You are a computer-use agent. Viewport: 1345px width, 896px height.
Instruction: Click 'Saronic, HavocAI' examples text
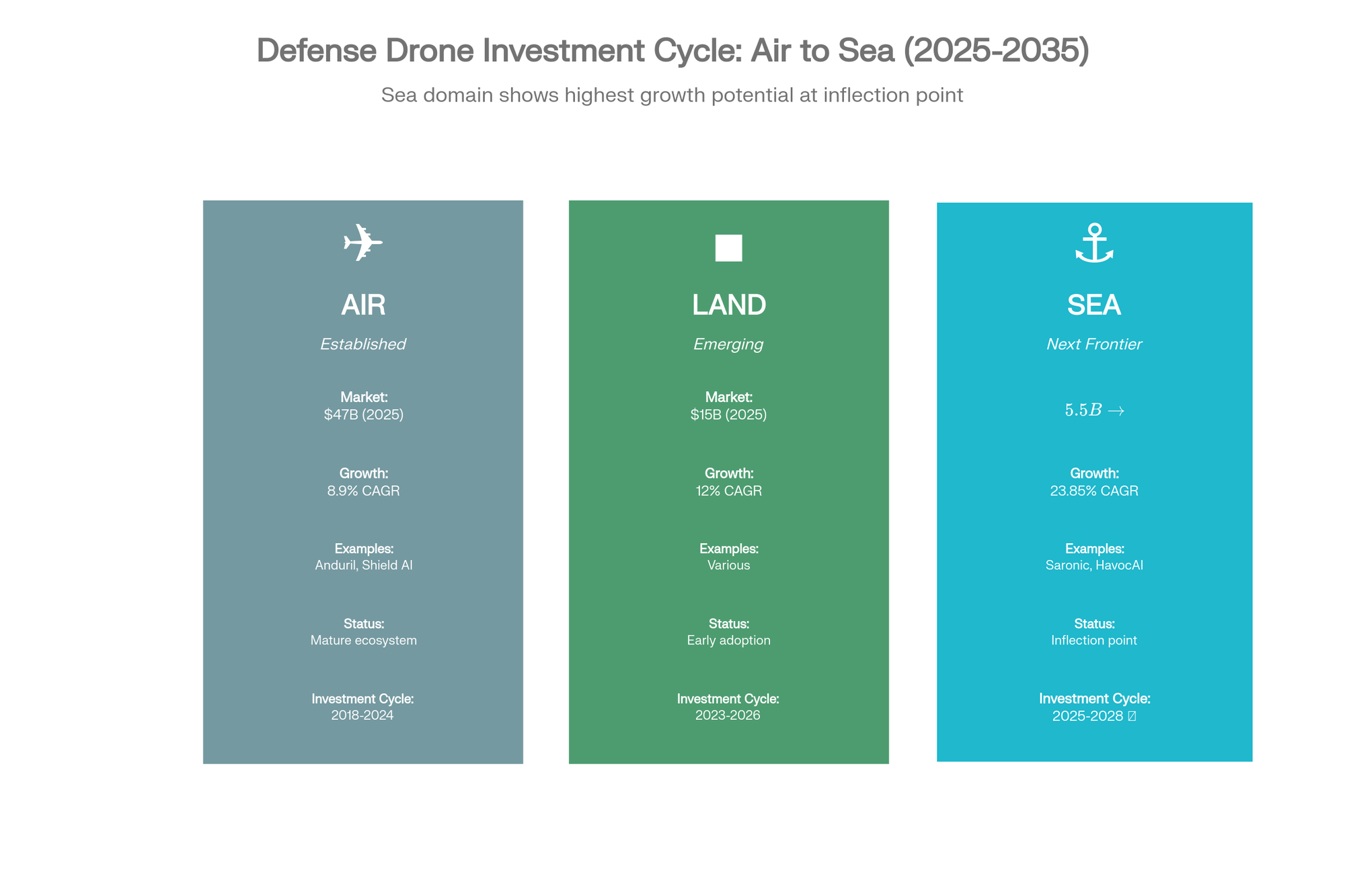[x=1094, y=565]
